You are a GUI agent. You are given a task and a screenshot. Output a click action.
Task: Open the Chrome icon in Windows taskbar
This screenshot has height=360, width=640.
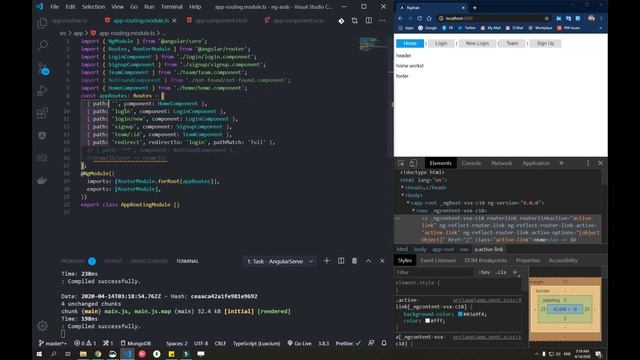(98, 354)
